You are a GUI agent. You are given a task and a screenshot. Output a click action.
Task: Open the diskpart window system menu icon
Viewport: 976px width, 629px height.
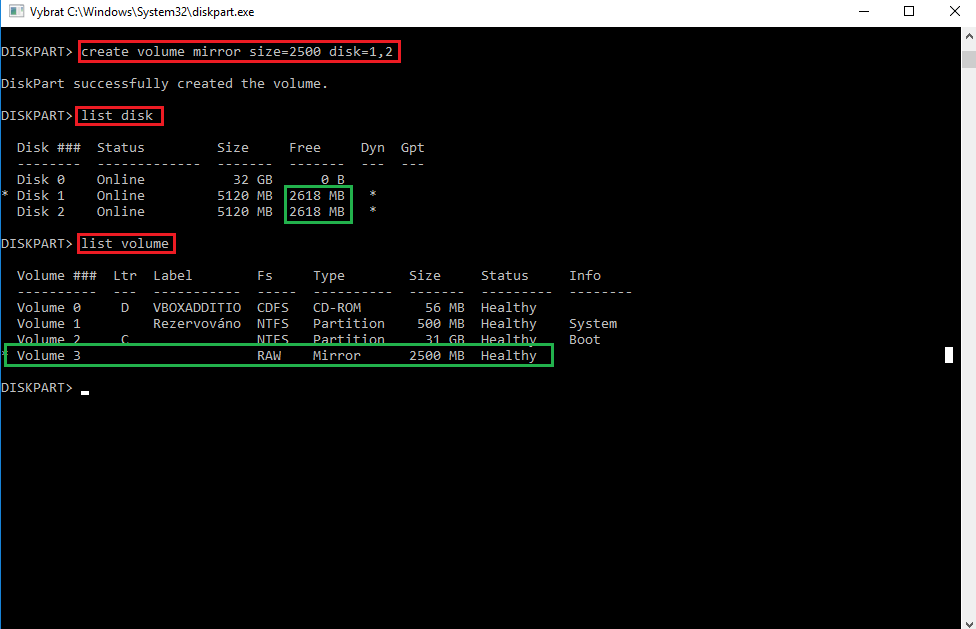click(13, 12)
